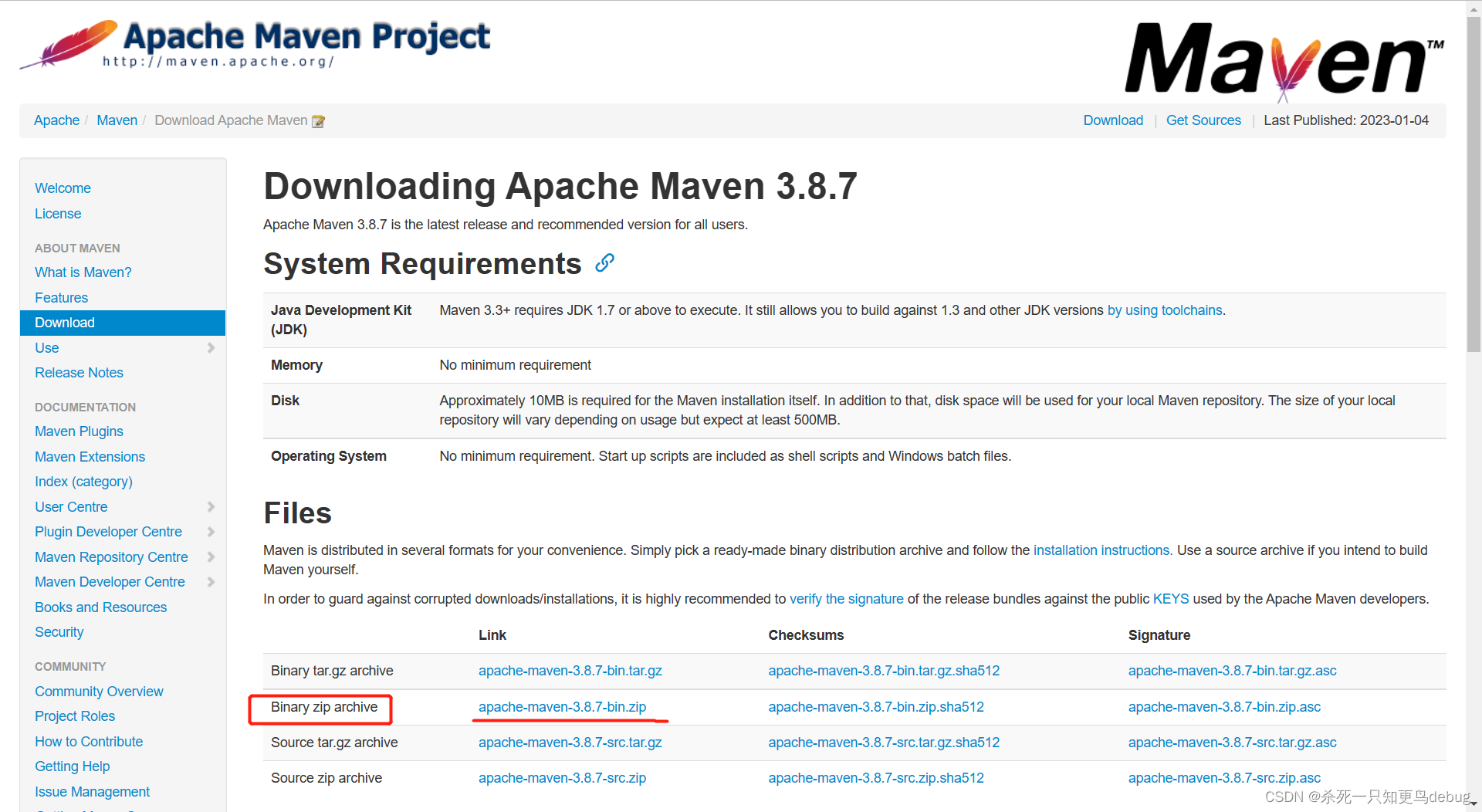Image resolution: width=1482 pixels, height=812 pixels.
Task: Open the installation instructions link
Action: click(1102, 550)
